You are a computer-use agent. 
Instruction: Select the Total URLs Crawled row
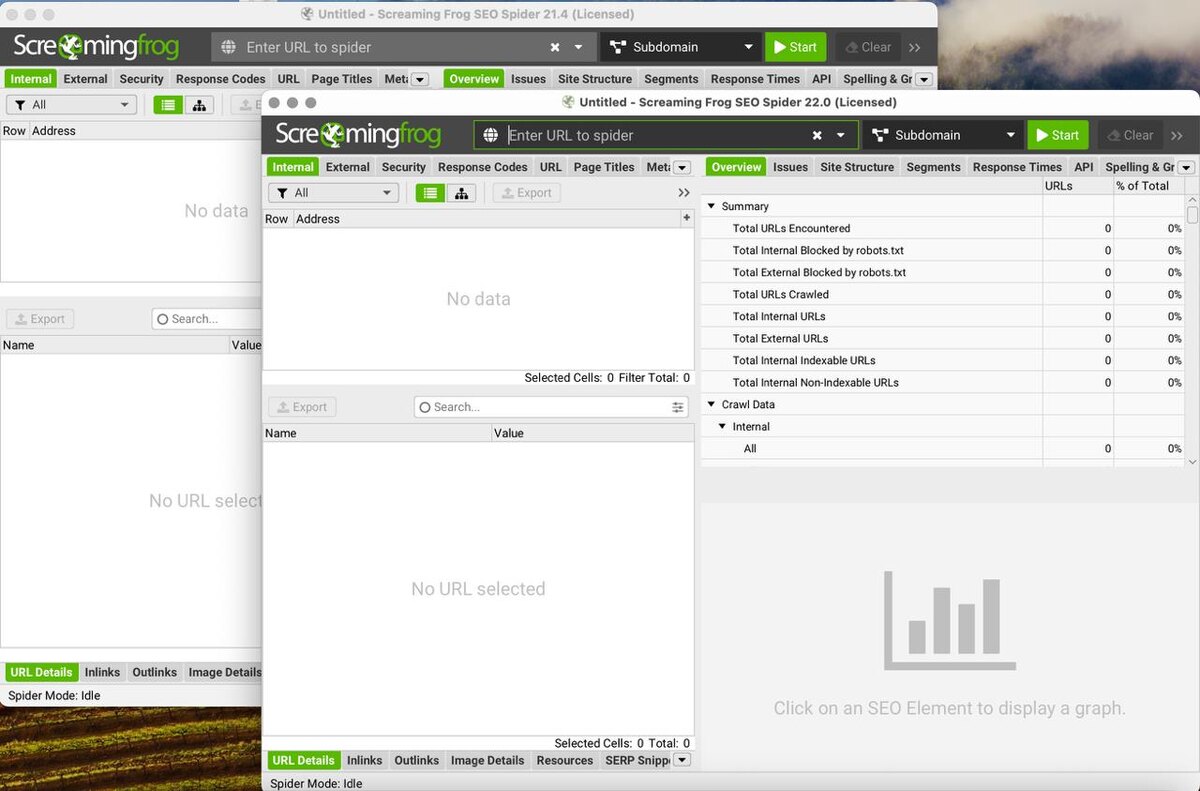(943, 294)
